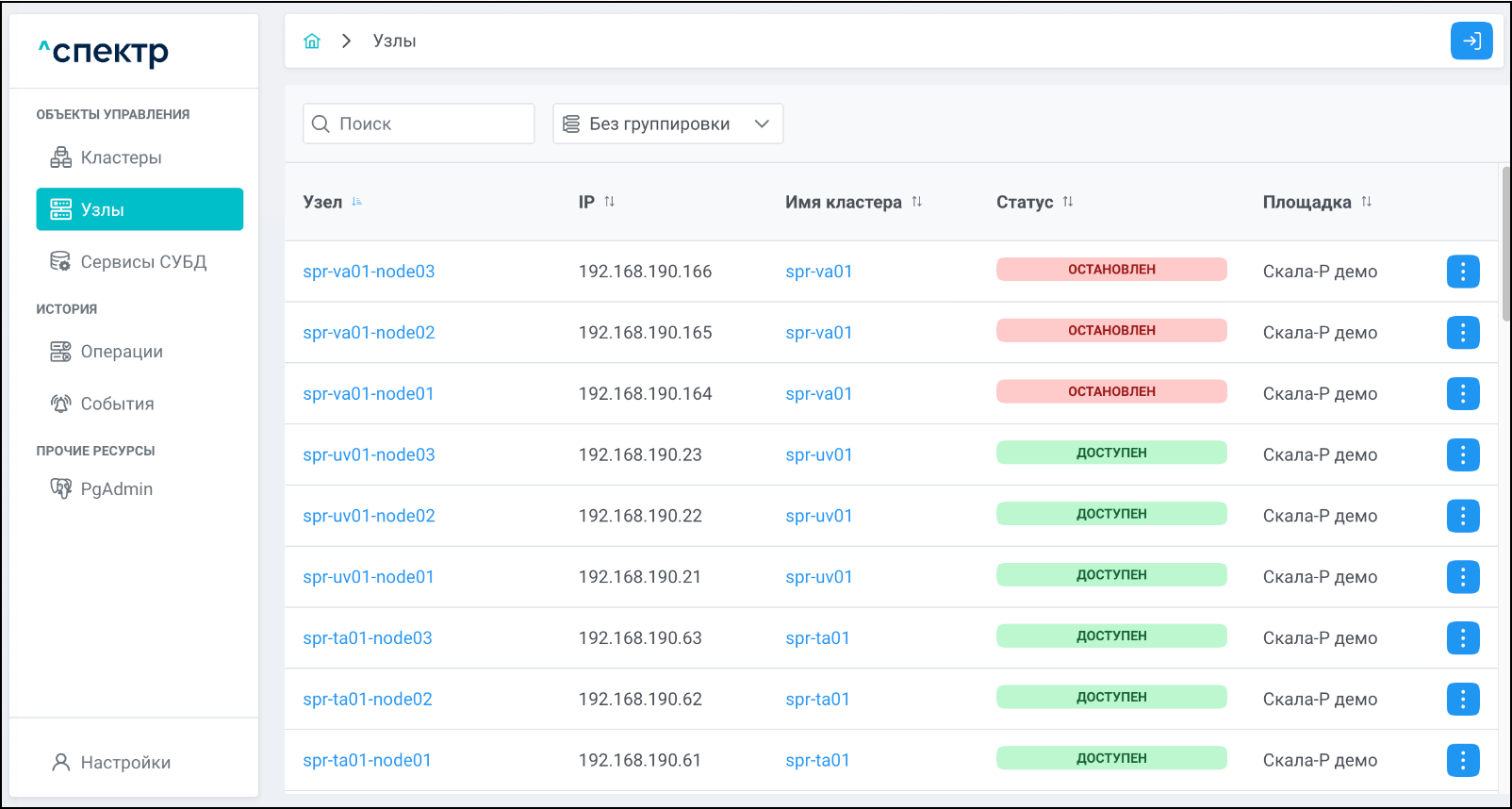
Task: Sort by site (Площадка) arrows icon
Action: pos(1366,202)
